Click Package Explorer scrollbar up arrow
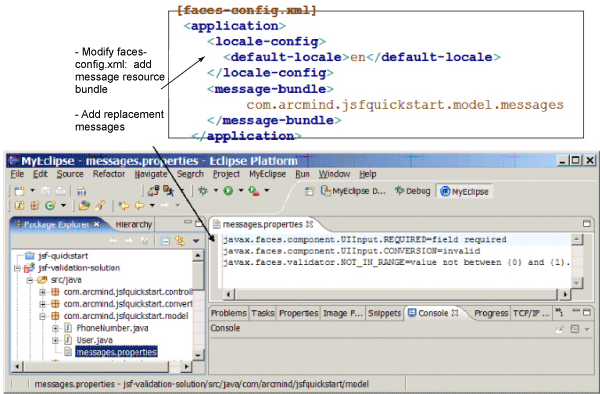 pos(197,255)
